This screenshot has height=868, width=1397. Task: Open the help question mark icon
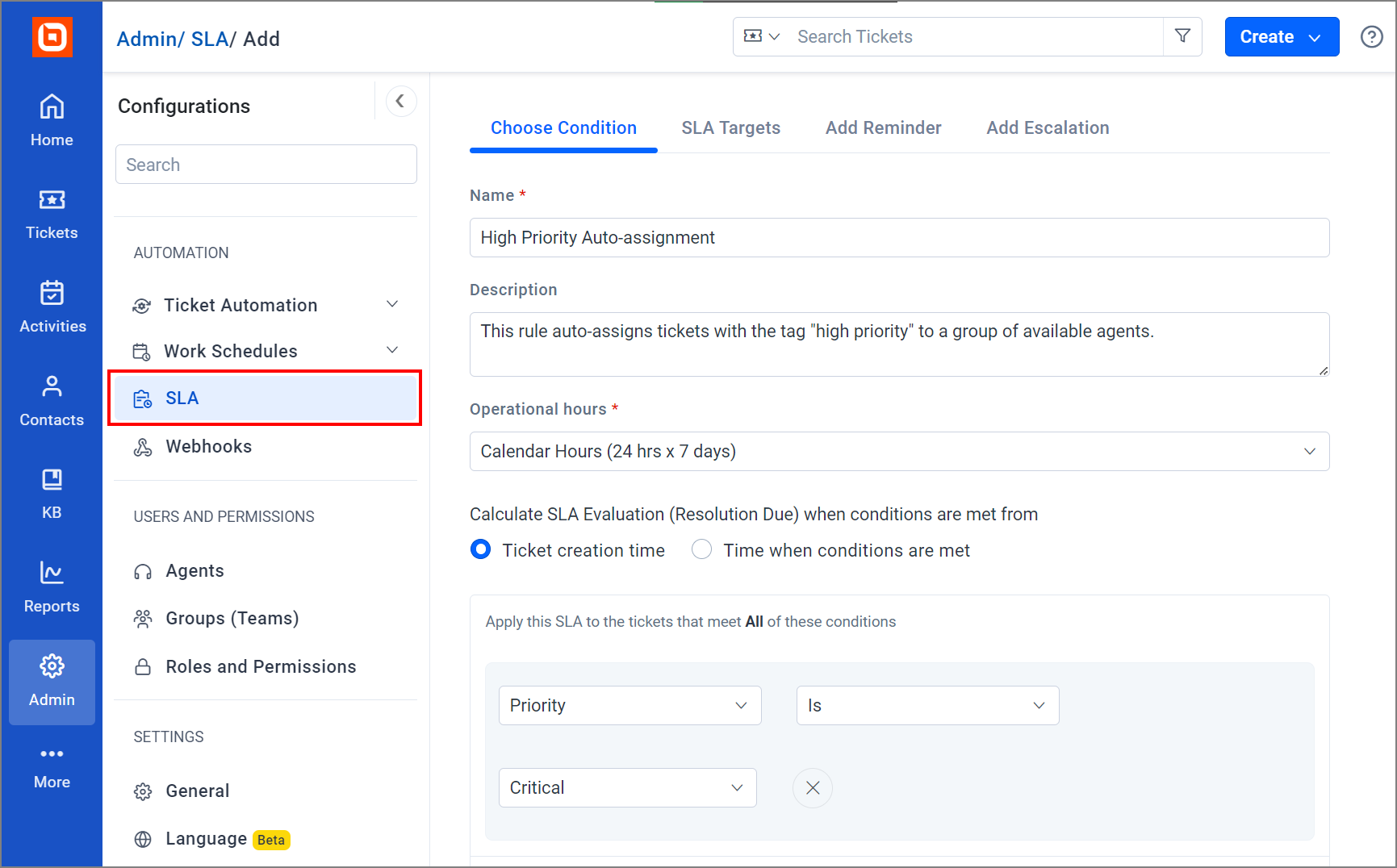click(x=1371, y=36)
